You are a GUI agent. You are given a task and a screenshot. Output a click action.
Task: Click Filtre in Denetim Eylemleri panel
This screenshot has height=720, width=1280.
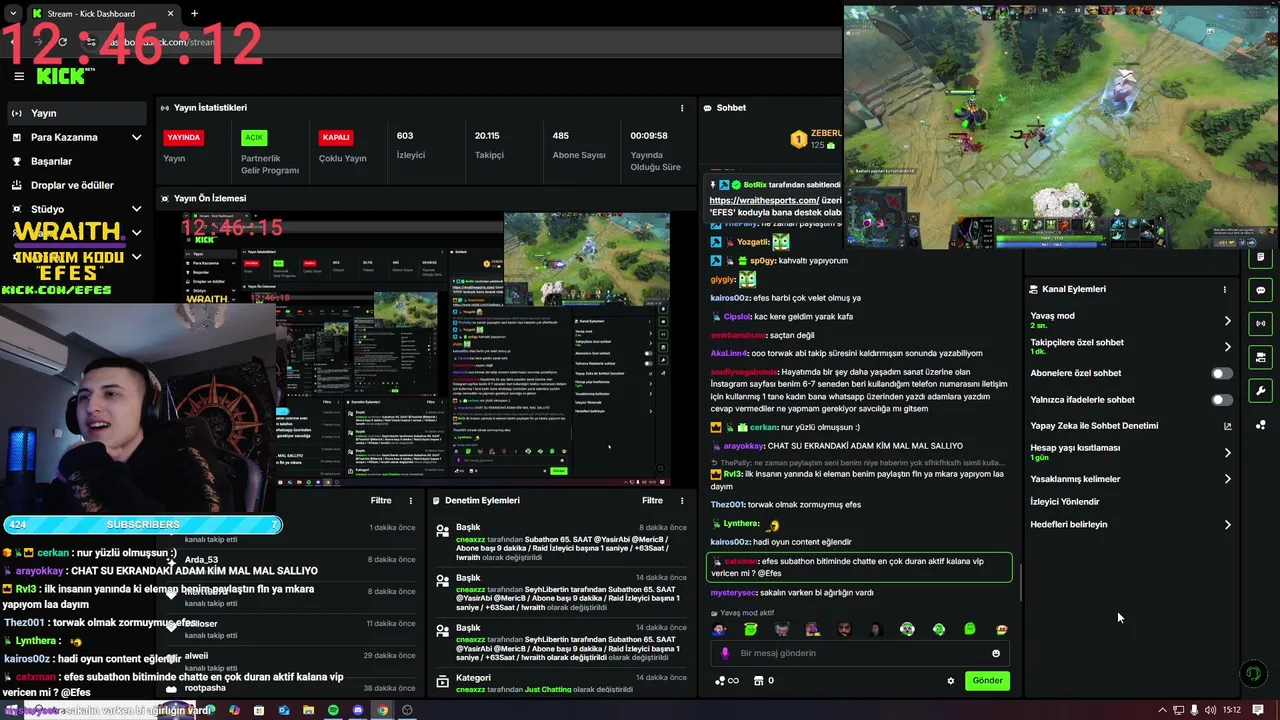(652, 501)
